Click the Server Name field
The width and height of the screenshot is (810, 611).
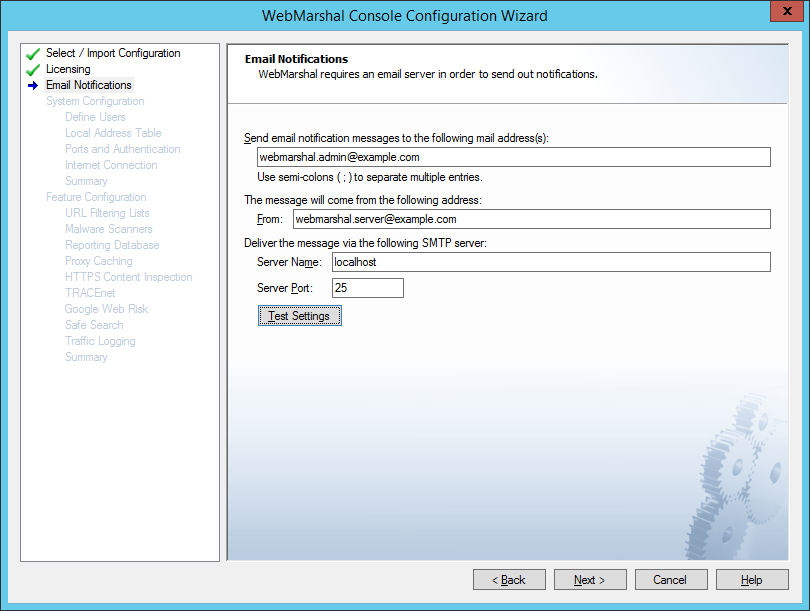[x=549, y=262]
